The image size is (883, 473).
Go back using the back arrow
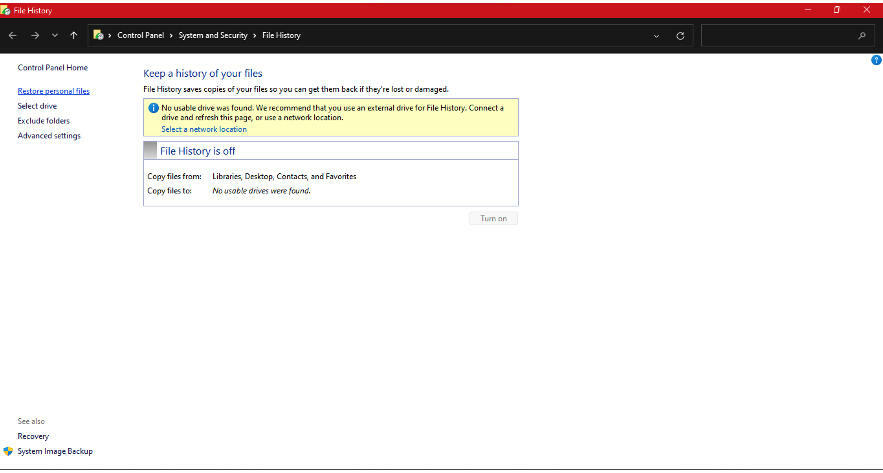(12, 35)
